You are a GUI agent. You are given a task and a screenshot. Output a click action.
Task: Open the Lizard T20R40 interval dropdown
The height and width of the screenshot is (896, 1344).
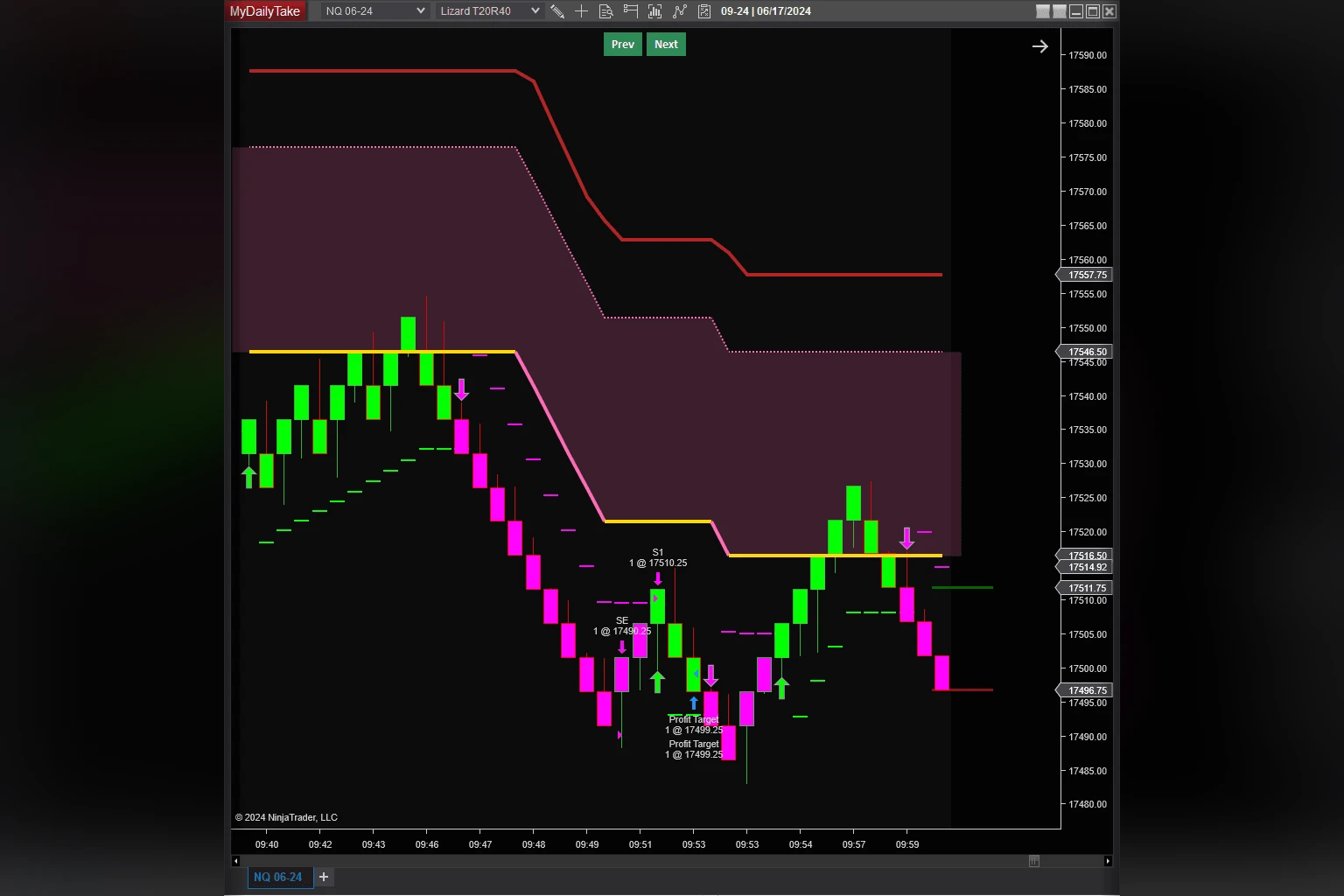(489, 11)
